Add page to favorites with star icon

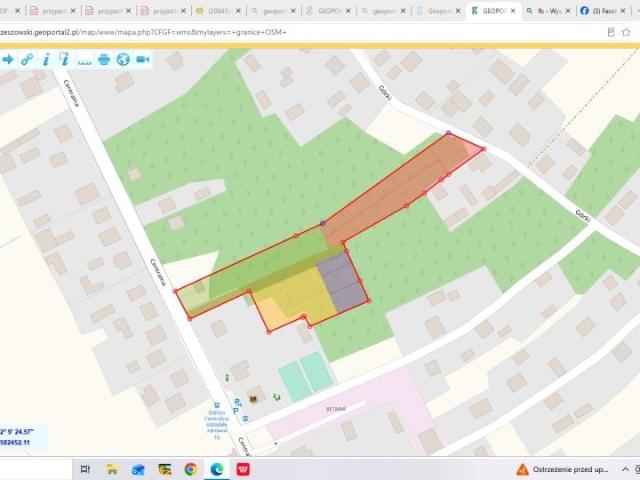tap(626, 32)
